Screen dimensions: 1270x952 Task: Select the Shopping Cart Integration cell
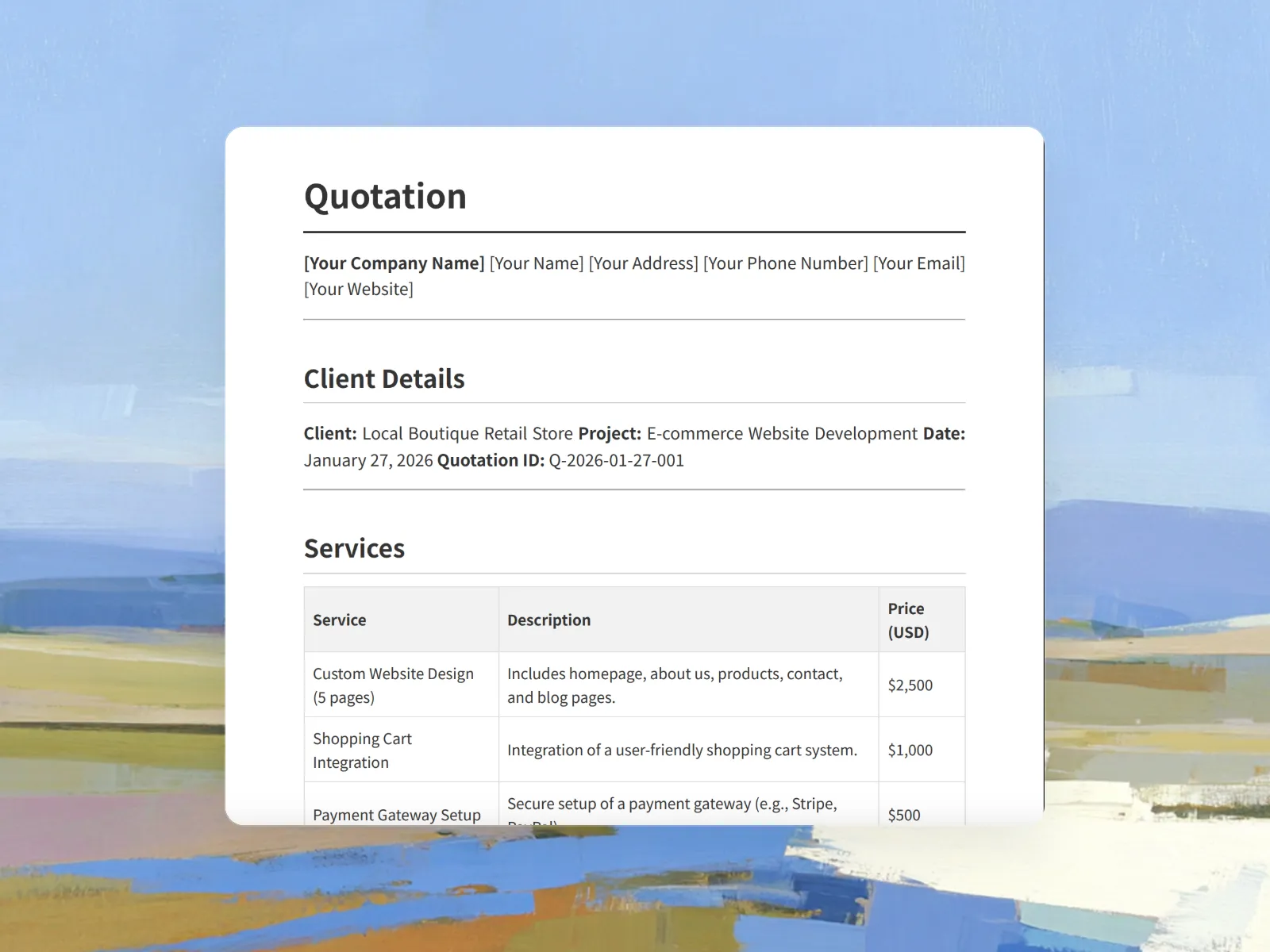click(x=362, y=750)
